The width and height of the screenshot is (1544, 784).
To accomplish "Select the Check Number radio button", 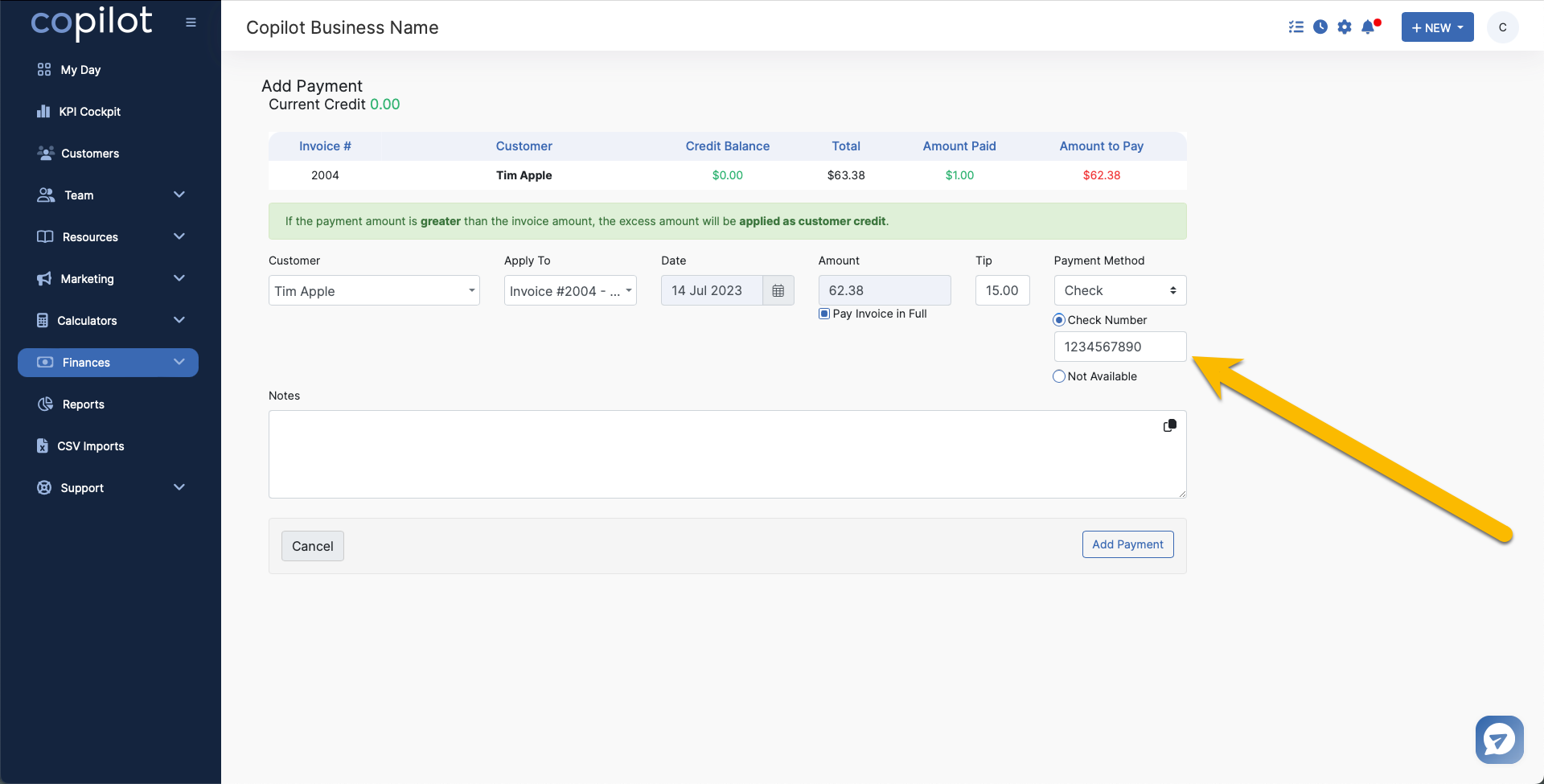I will (1059, 320).
